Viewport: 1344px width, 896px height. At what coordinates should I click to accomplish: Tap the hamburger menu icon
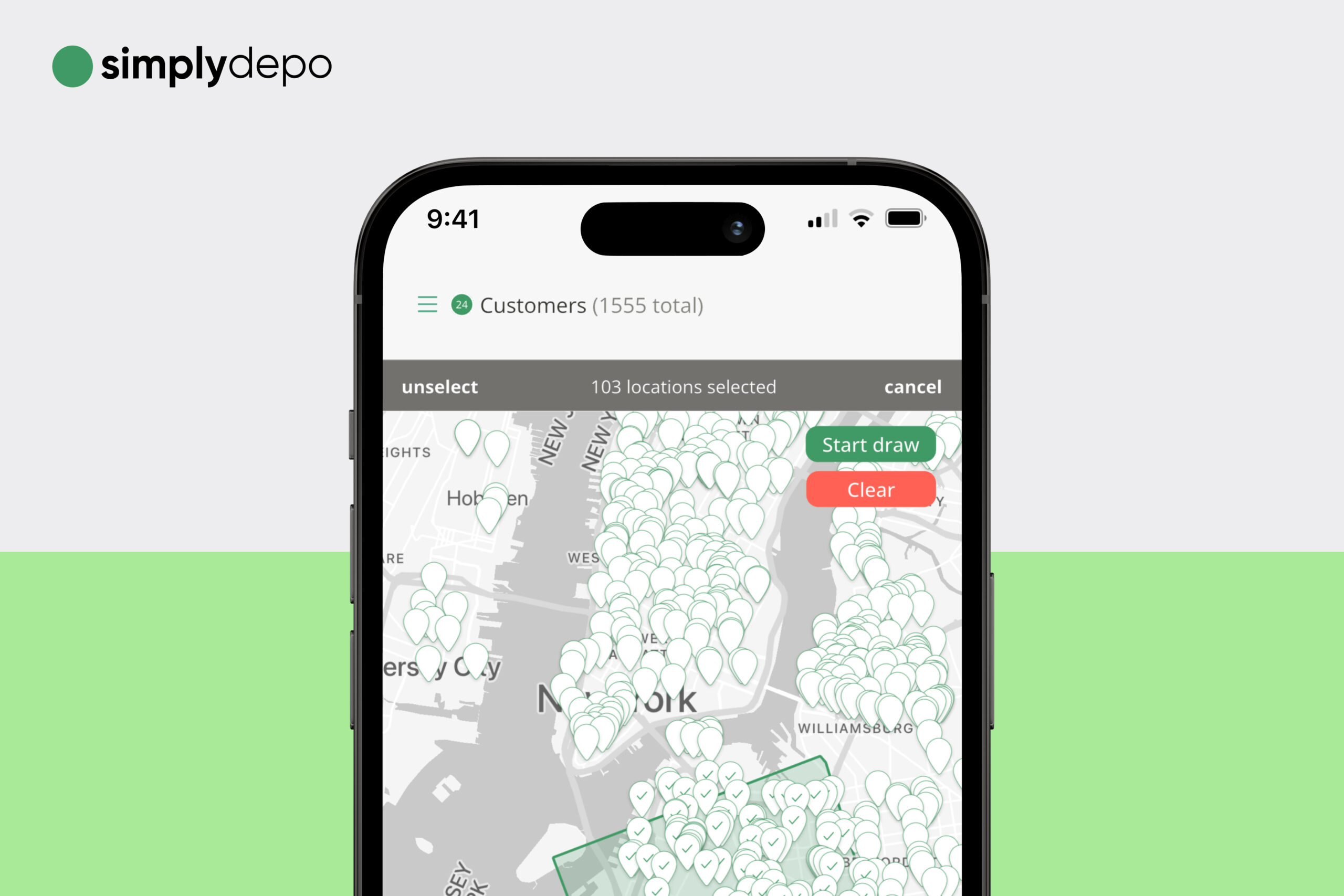click(421, 305)
